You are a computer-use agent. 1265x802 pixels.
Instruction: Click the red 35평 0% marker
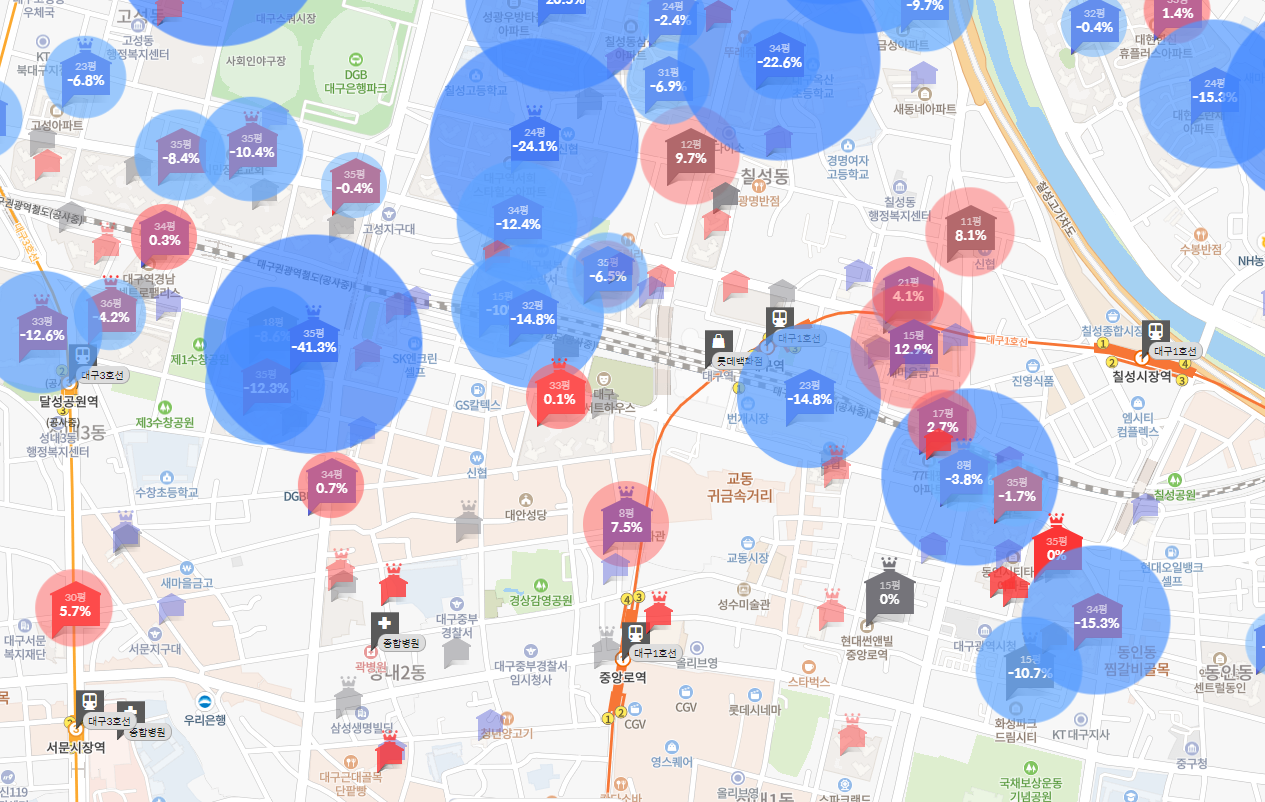point(1056,549)
